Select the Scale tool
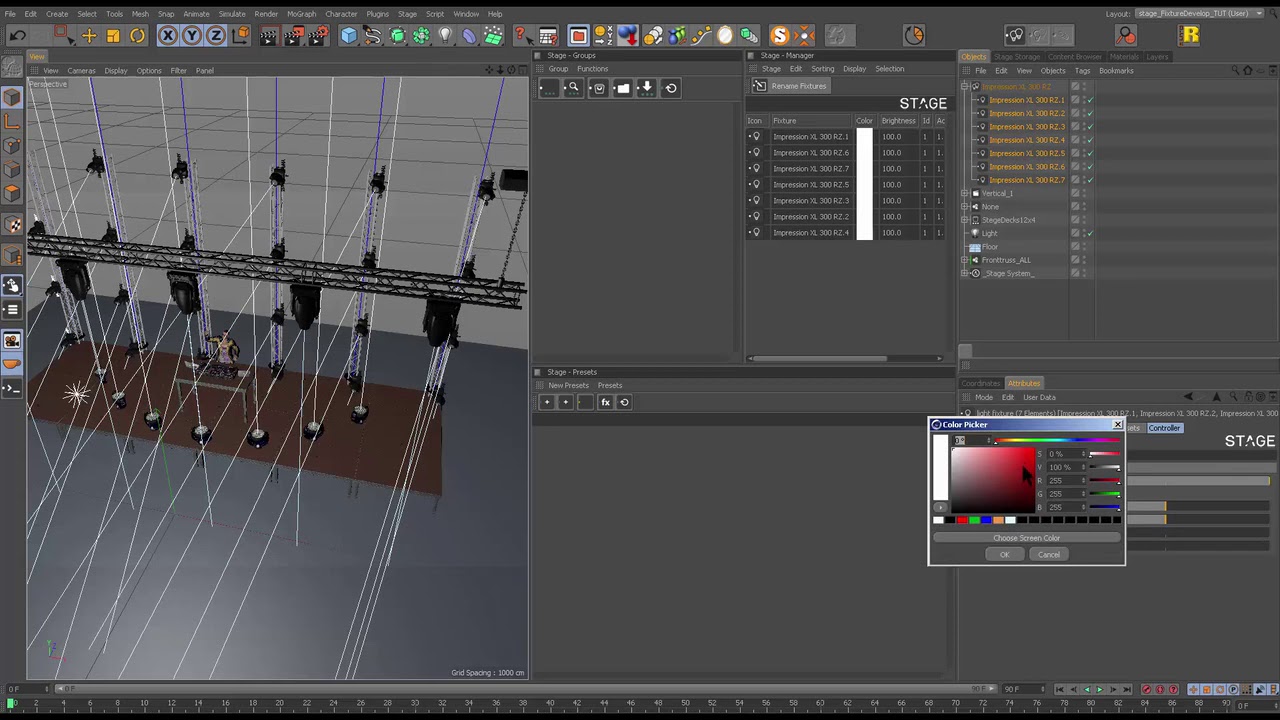1280x720 pixels. pos(113,36)
